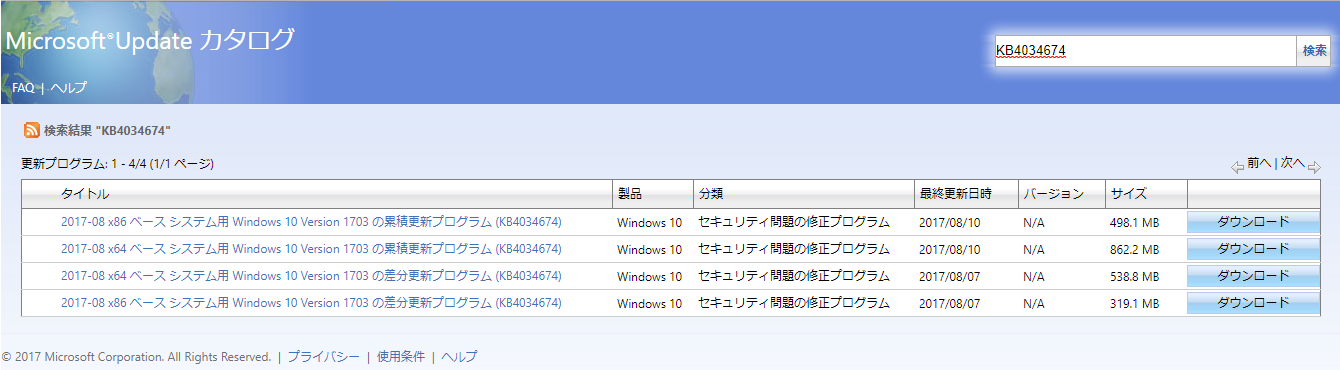Open the プライバシー link in the footer
Screen dimensions: 1340x370
click(x=323, y=357)
